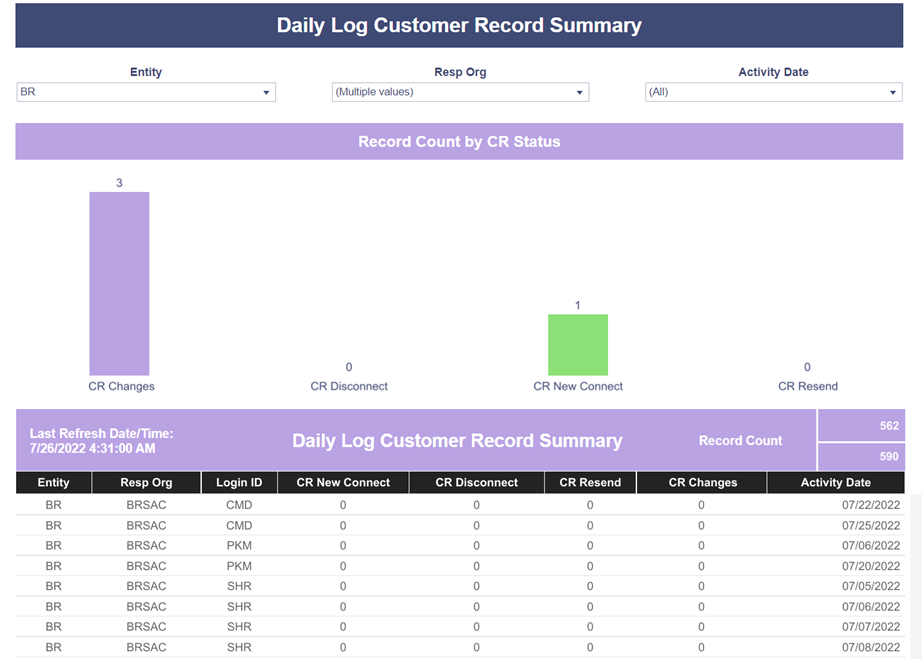Select the green CR New Connect bar

[578, 344]
